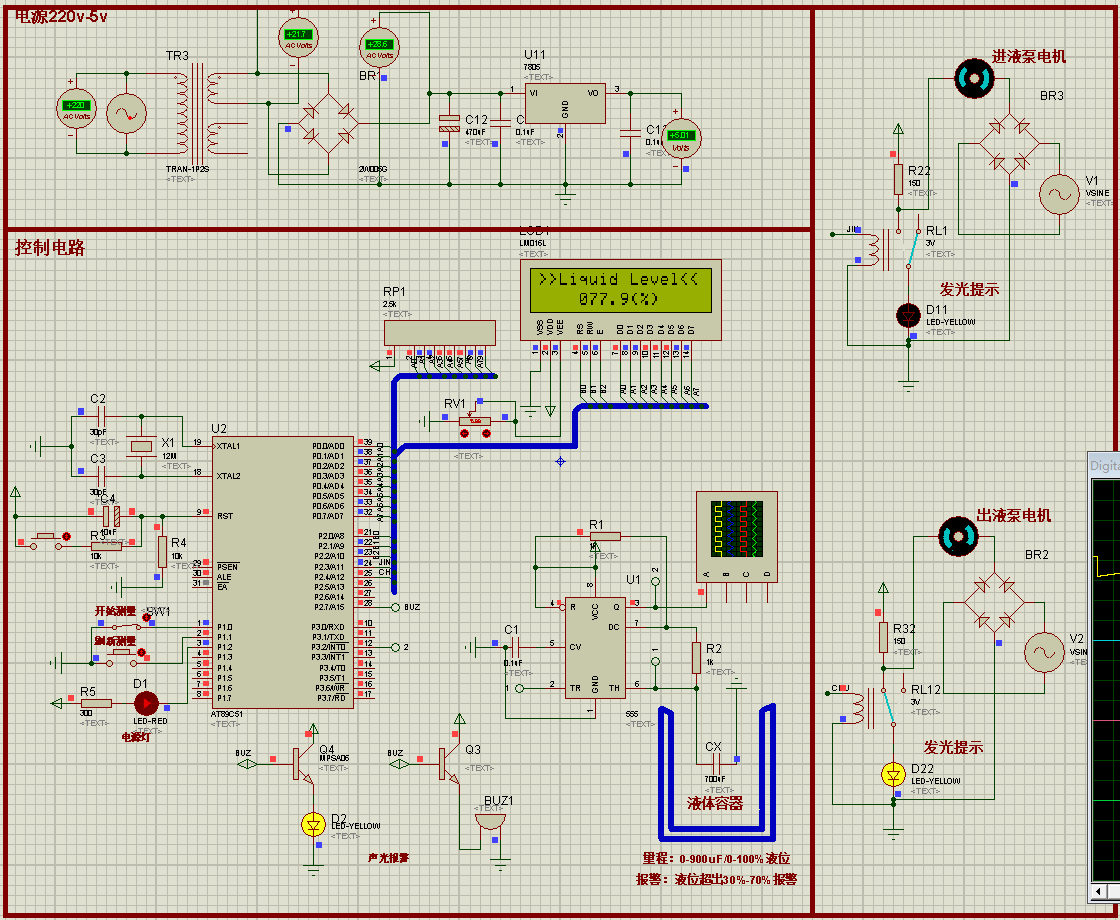Select the BR2 bridge rectifier
Image resolution: width=1120 pixels, height=920 pixels.
coord(994,603)
